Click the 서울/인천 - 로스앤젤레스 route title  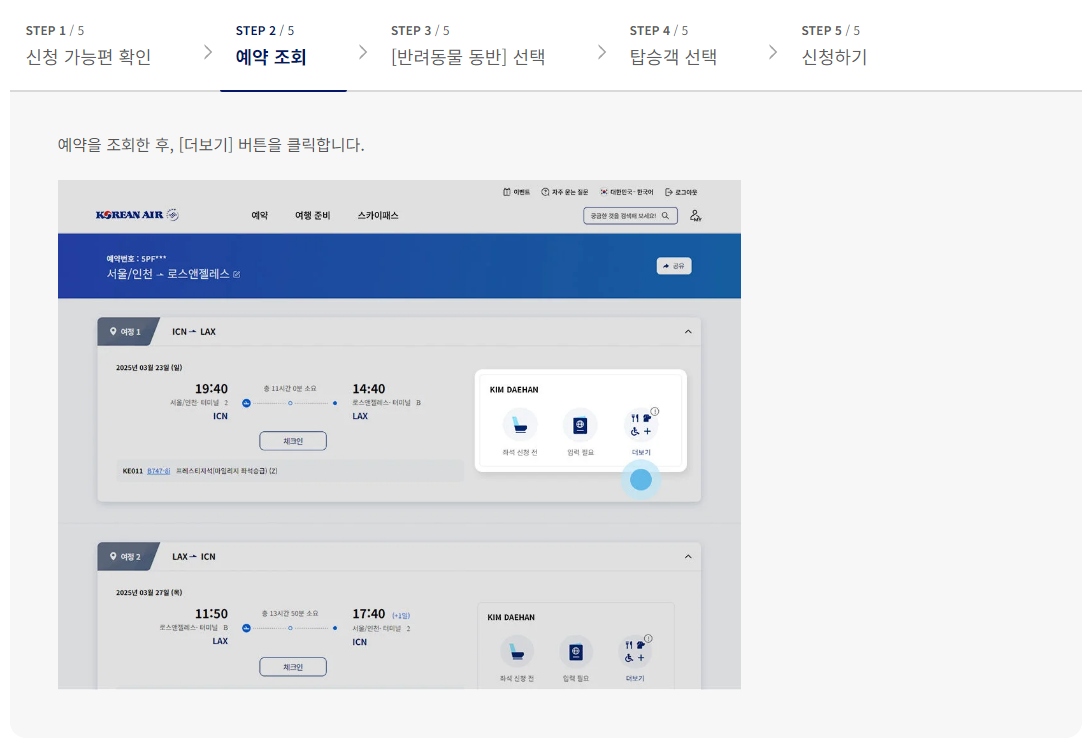click(168, 274)
